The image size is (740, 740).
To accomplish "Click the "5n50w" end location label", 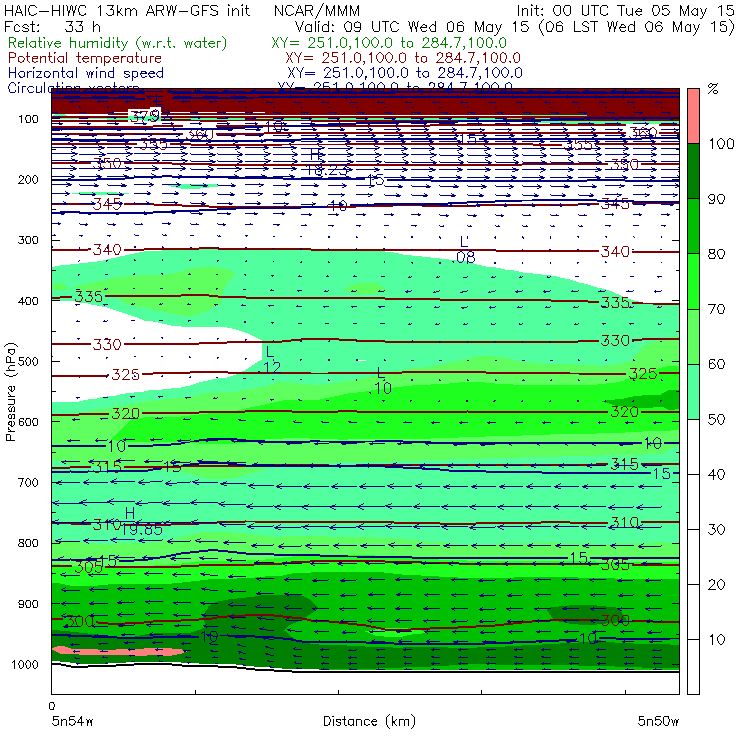I will tap(658, 721).
